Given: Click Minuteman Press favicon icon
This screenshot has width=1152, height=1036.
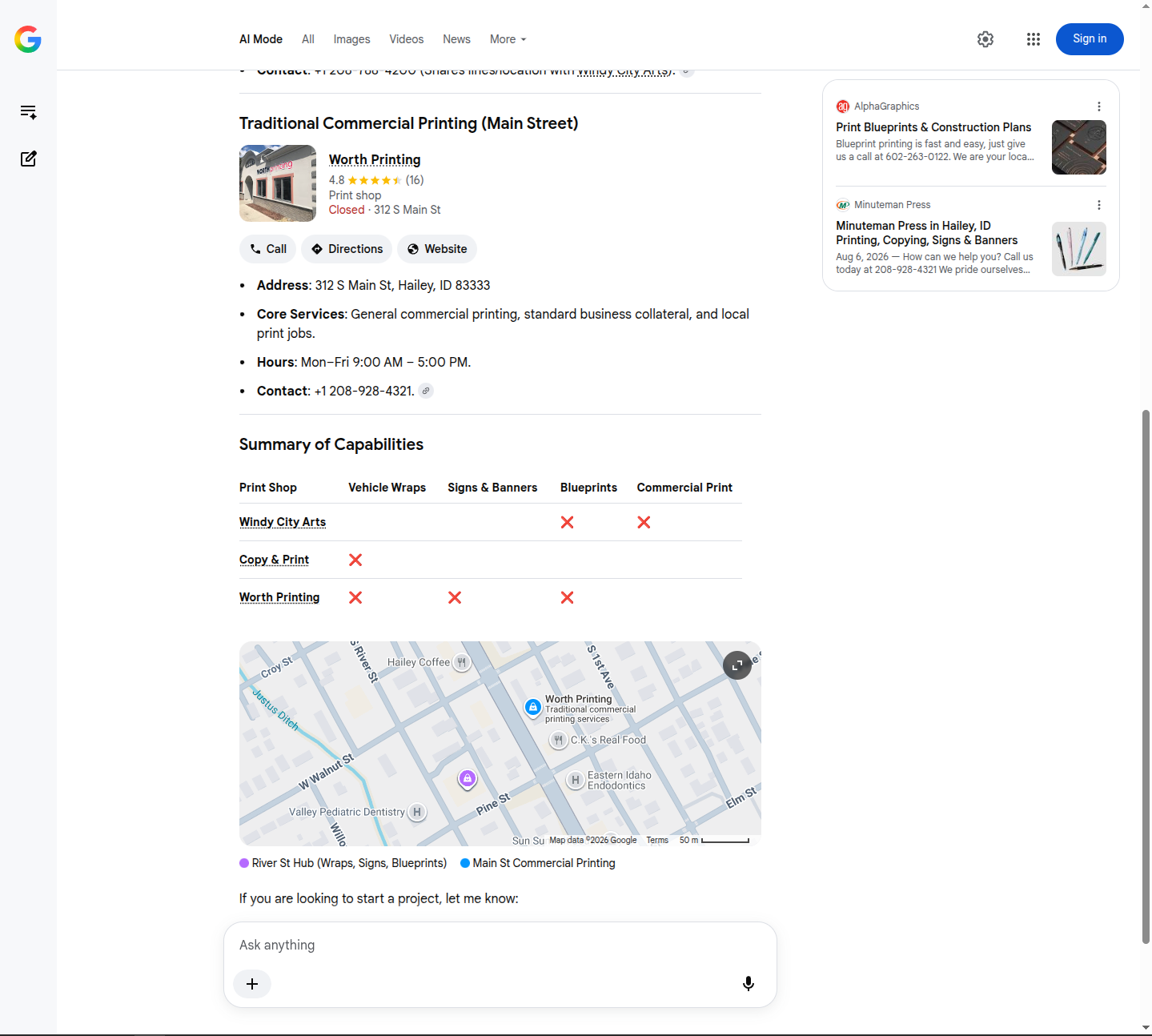Looking at the screenshot, I should point(843,205).
